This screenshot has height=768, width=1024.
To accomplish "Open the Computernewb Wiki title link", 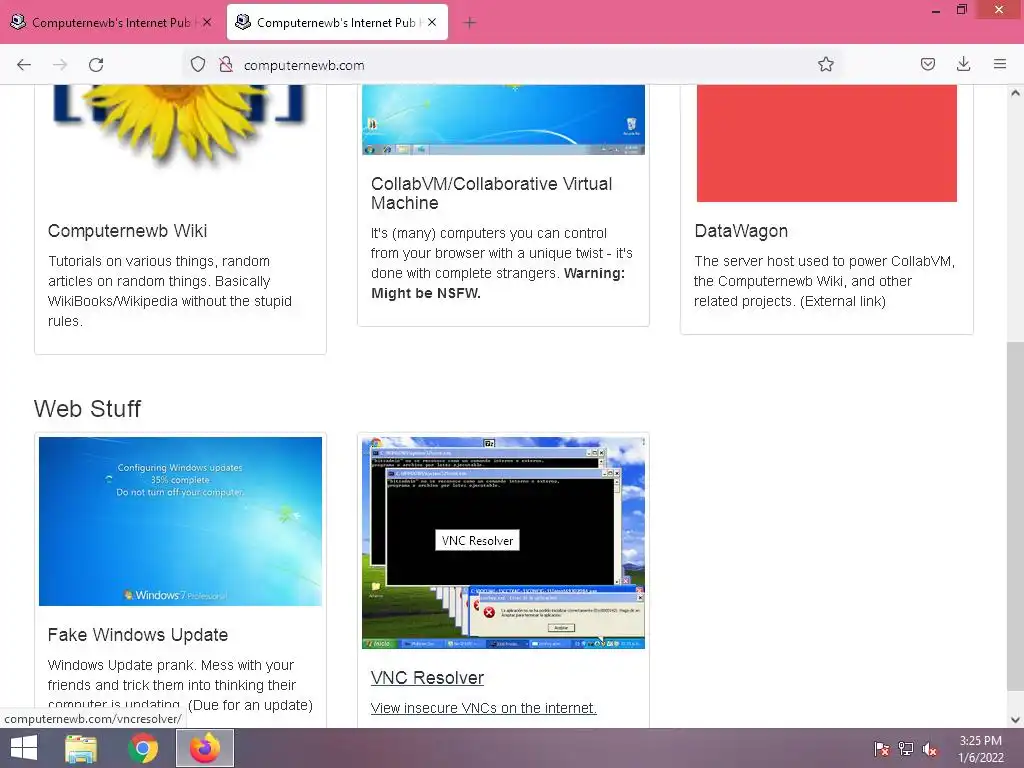I will tap(127, 231).
